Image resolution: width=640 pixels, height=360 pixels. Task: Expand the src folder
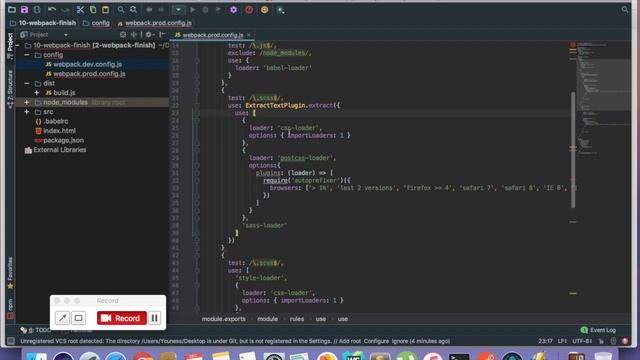click(x=27, y=112)
